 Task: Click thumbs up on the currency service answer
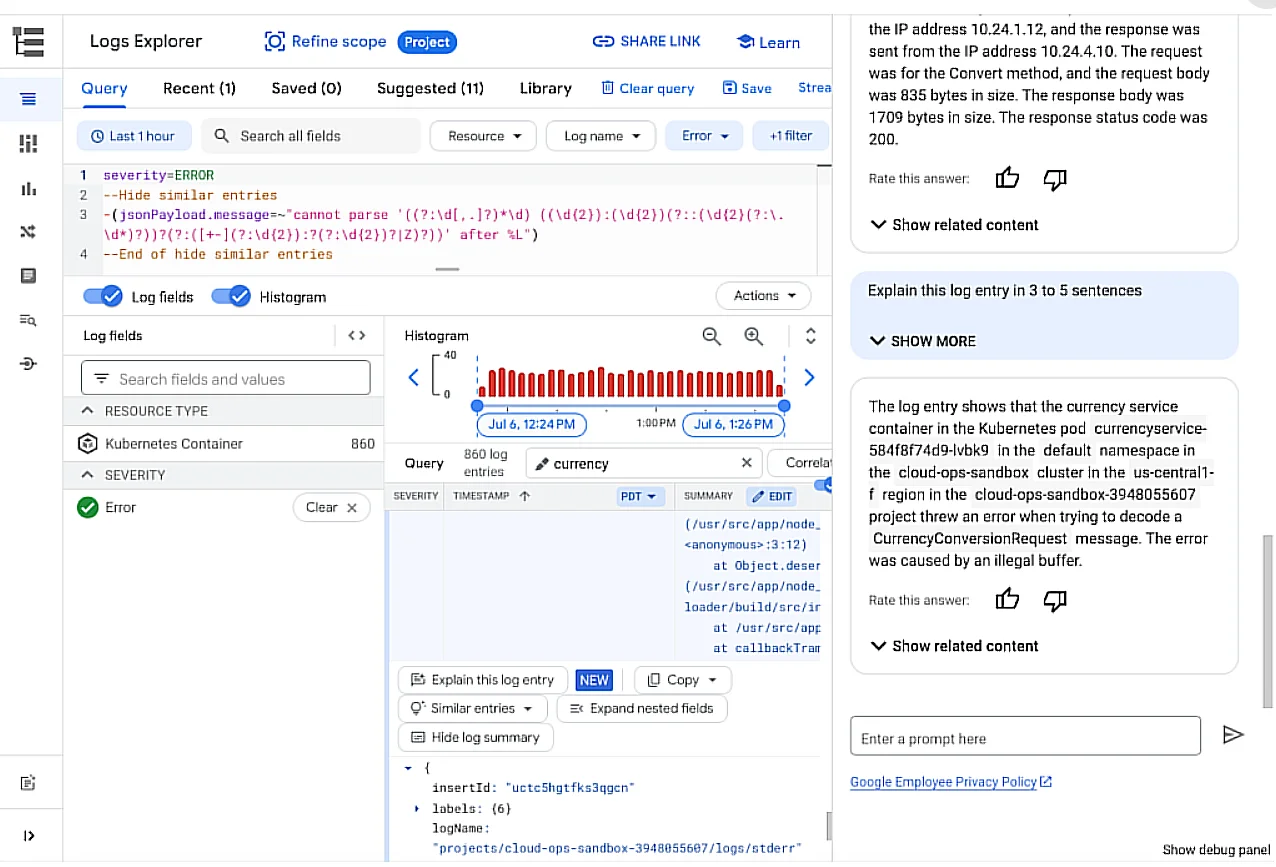(x=1007, y=600)
